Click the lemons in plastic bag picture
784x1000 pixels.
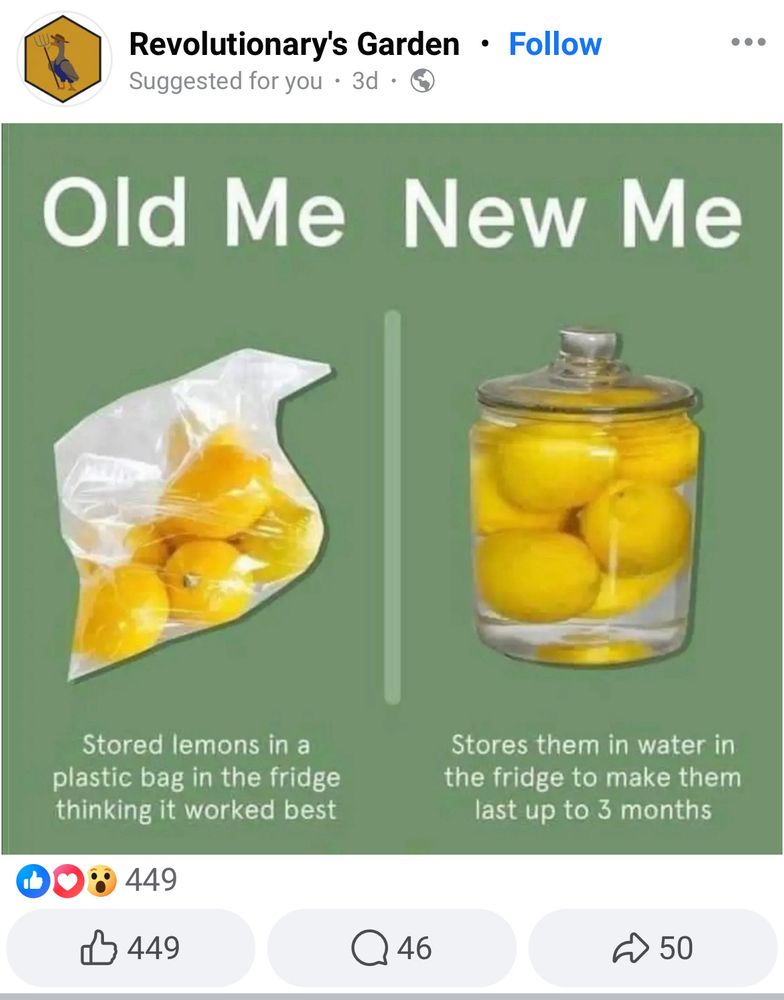click(195, 514)
